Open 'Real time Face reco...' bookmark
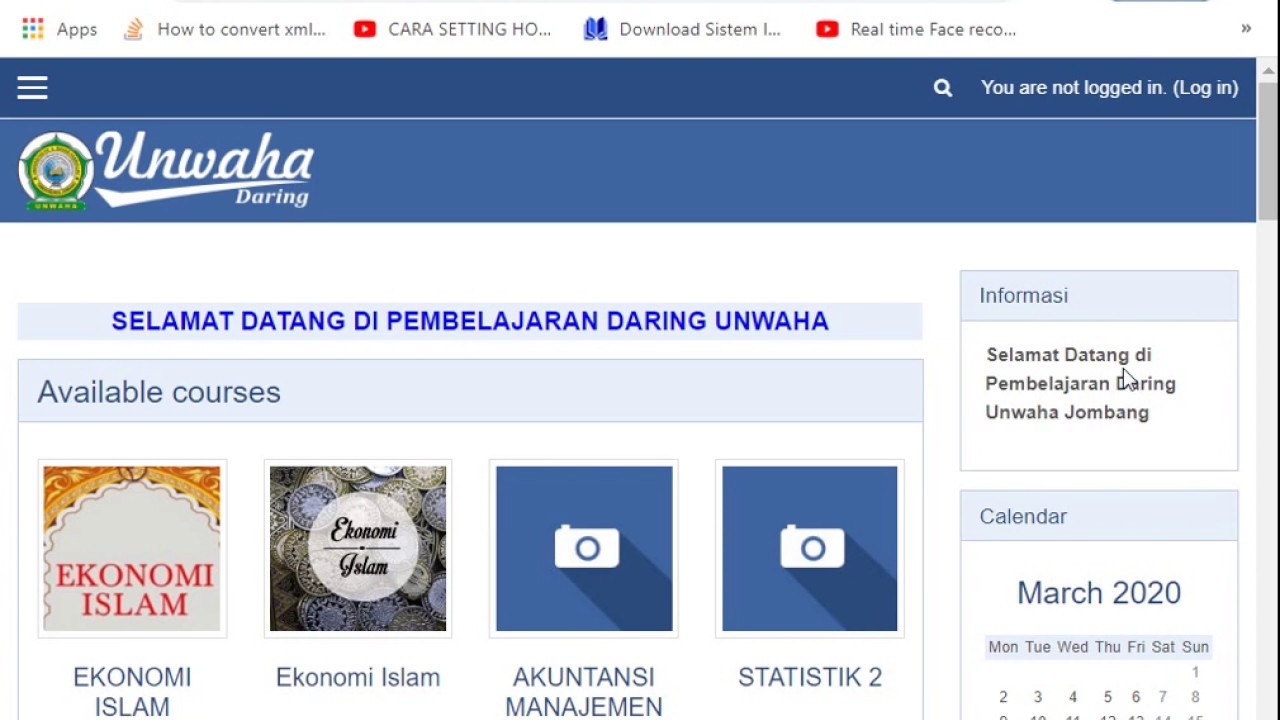 coord(916,29)
